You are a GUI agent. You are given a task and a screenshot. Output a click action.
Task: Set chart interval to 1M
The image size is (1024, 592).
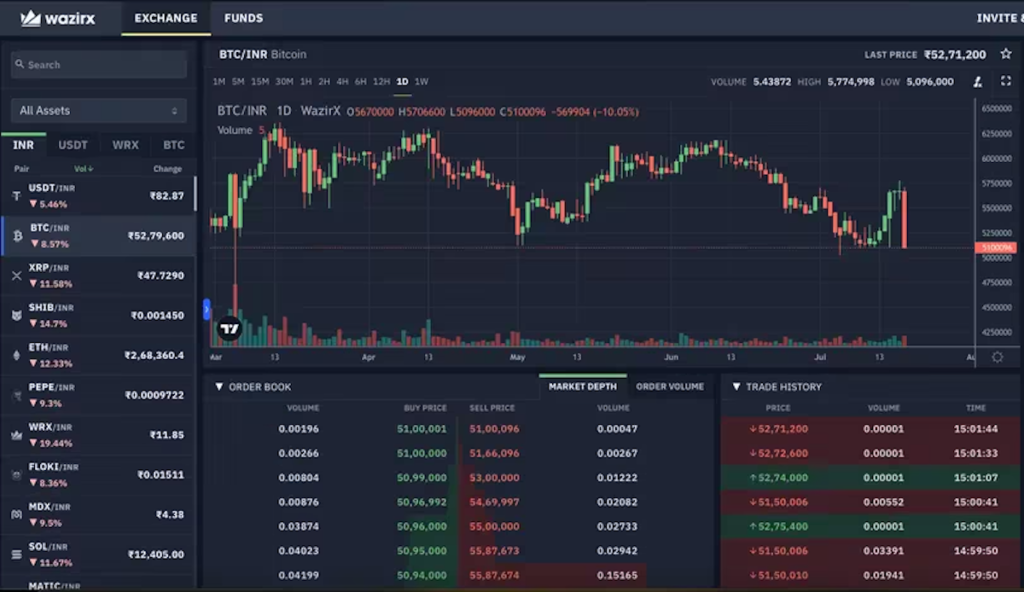click(x=219, y=82)
